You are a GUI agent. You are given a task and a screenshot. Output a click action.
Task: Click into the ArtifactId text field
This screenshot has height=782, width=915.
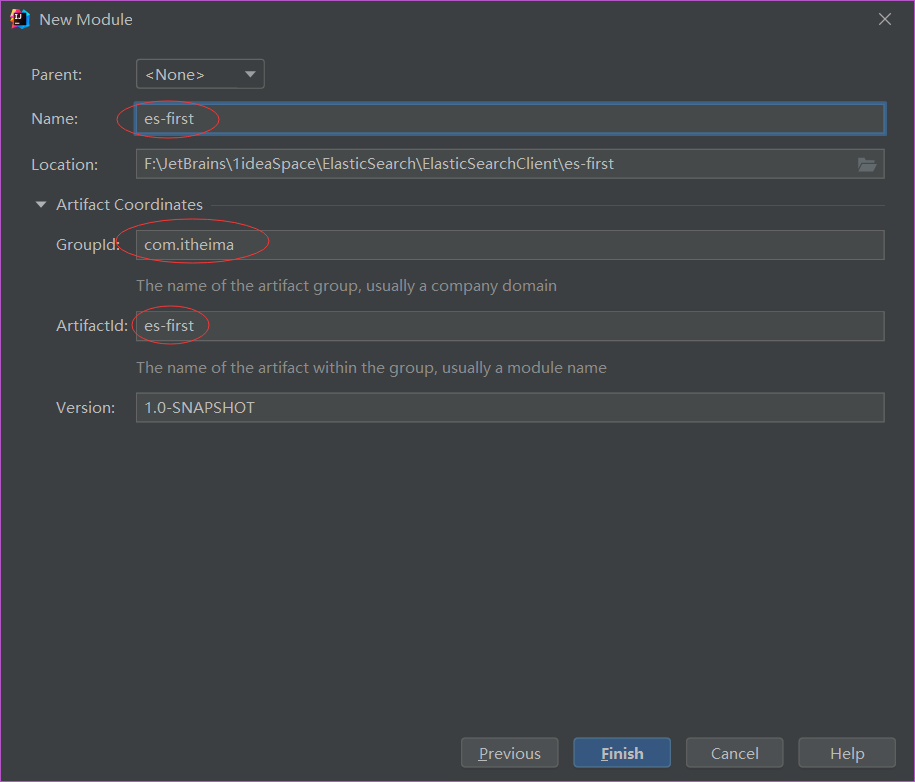(x=510, y=326)
